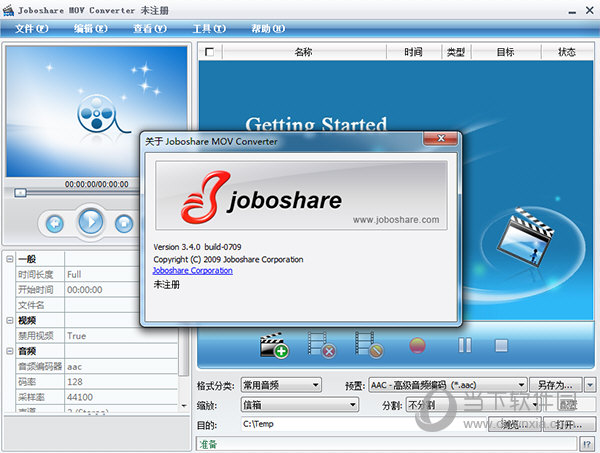Viewport: 600px width, 453px height.
Task: Open the 帮助(H) menu
Action: pos(268,29)
